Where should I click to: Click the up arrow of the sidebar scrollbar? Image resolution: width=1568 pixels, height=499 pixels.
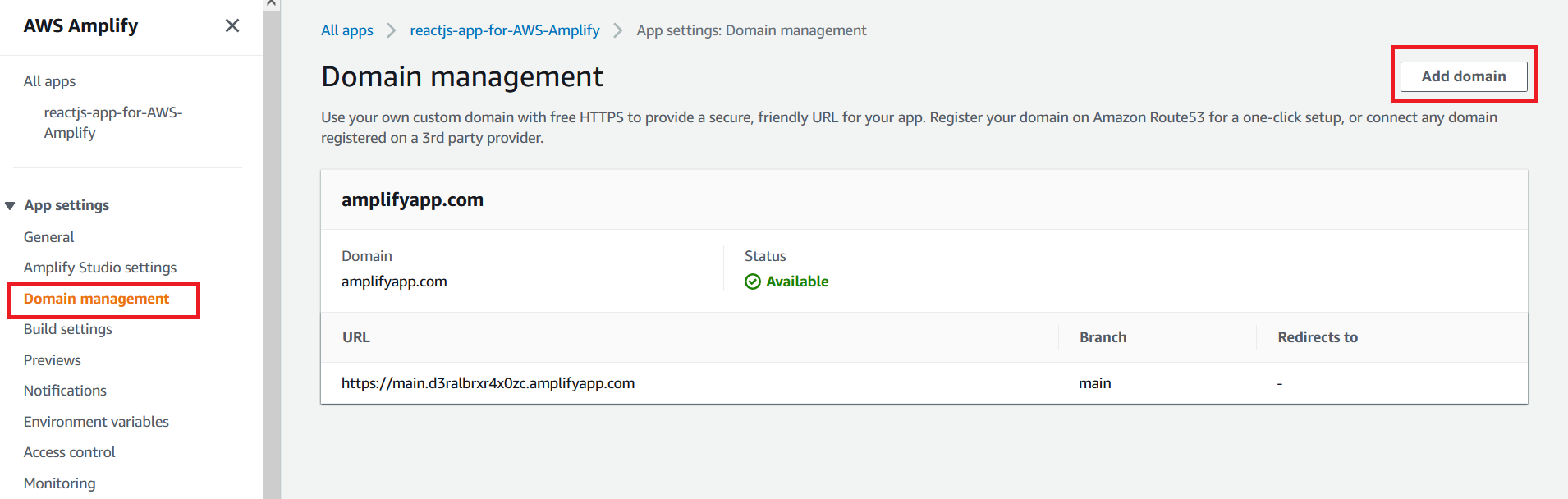[272, 4]
